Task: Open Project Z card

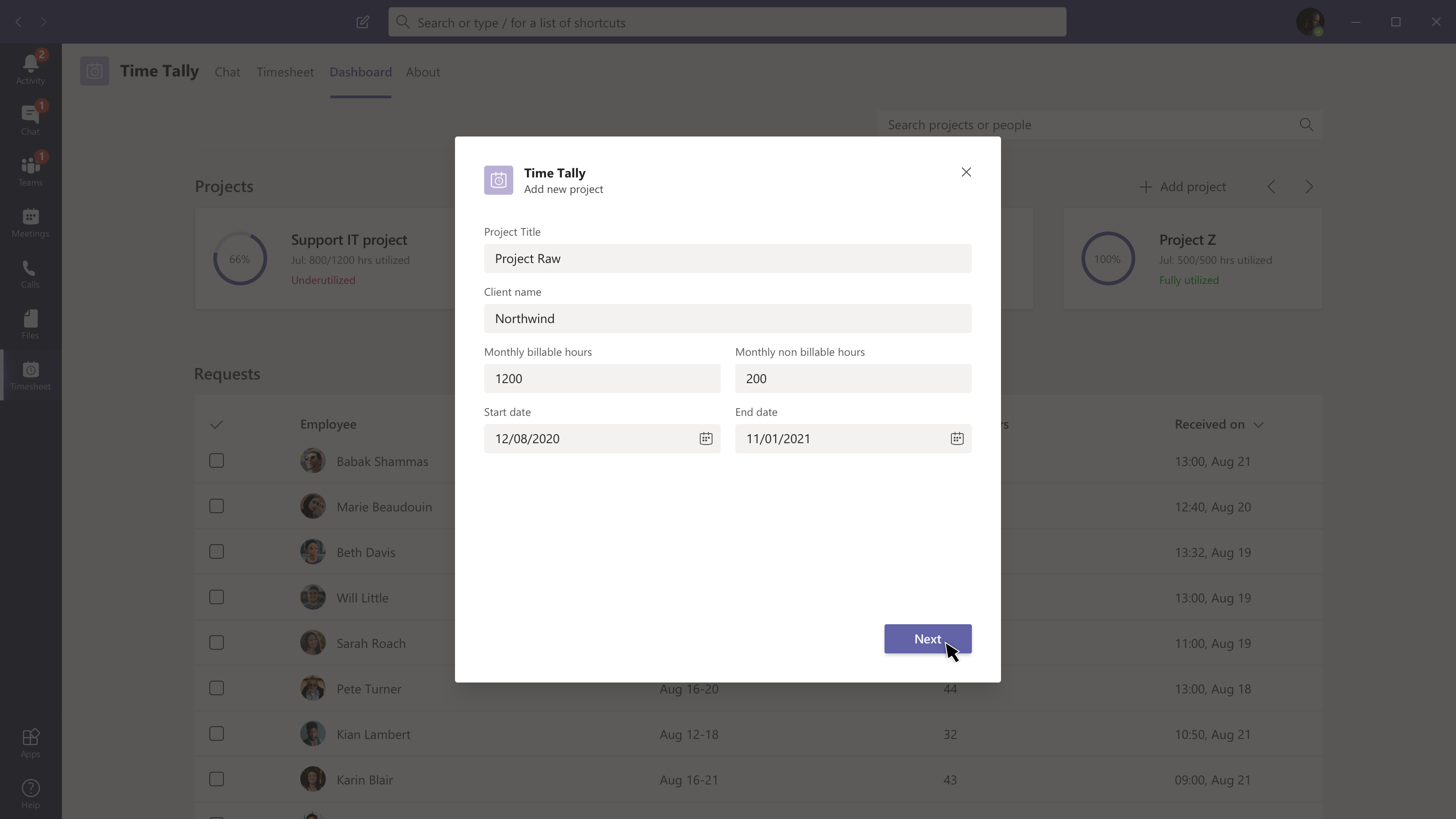Action: click(1193, 259)
